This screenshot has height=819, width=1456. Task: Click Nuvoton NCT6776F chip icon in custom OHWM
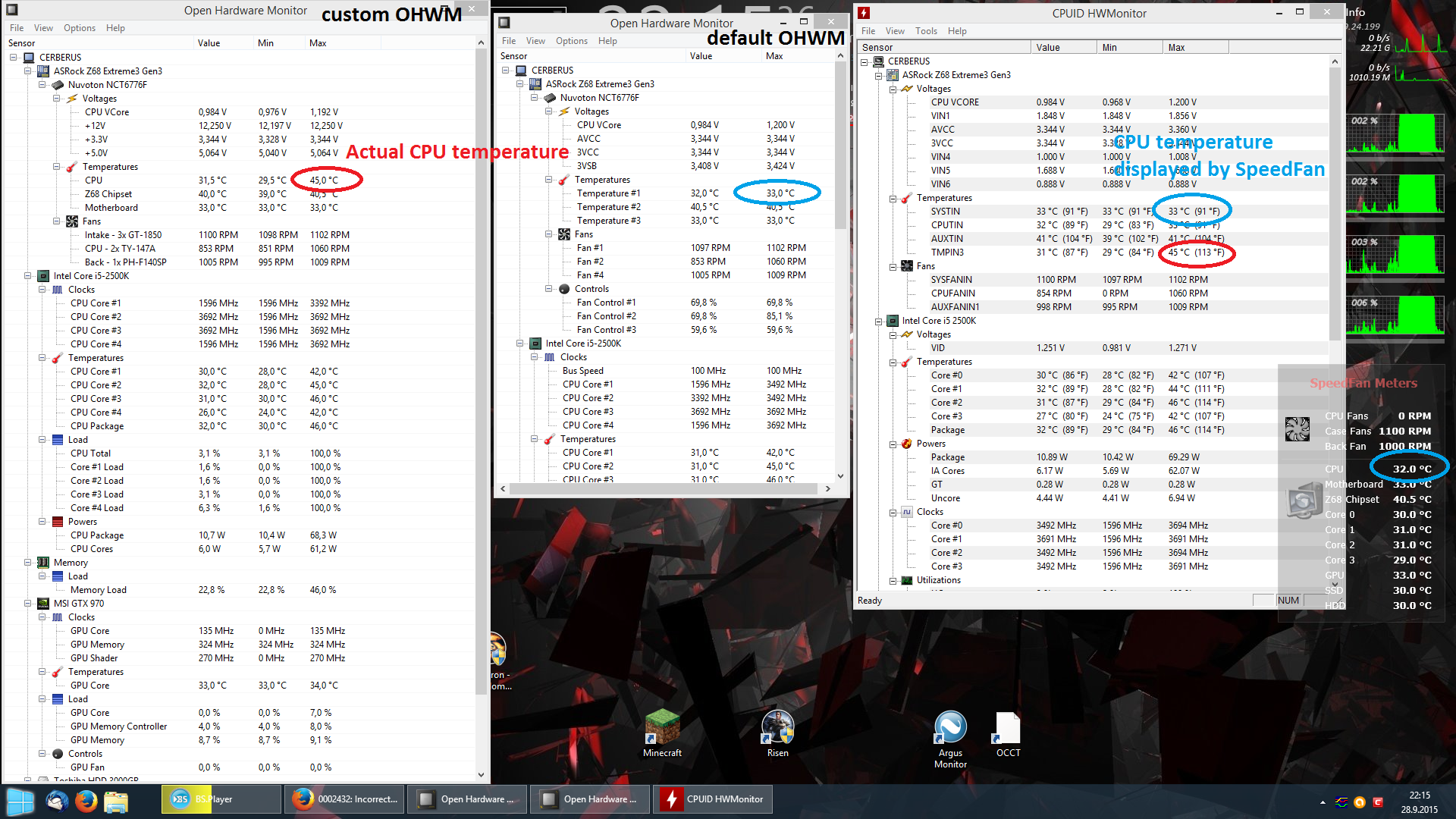pos(58,85)
